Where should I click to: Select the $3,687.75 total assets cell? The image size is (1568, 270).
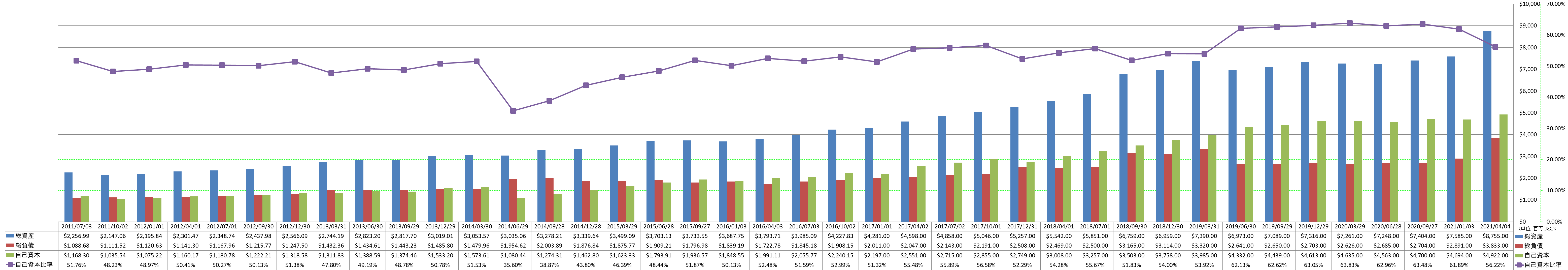tap(731, 236)
